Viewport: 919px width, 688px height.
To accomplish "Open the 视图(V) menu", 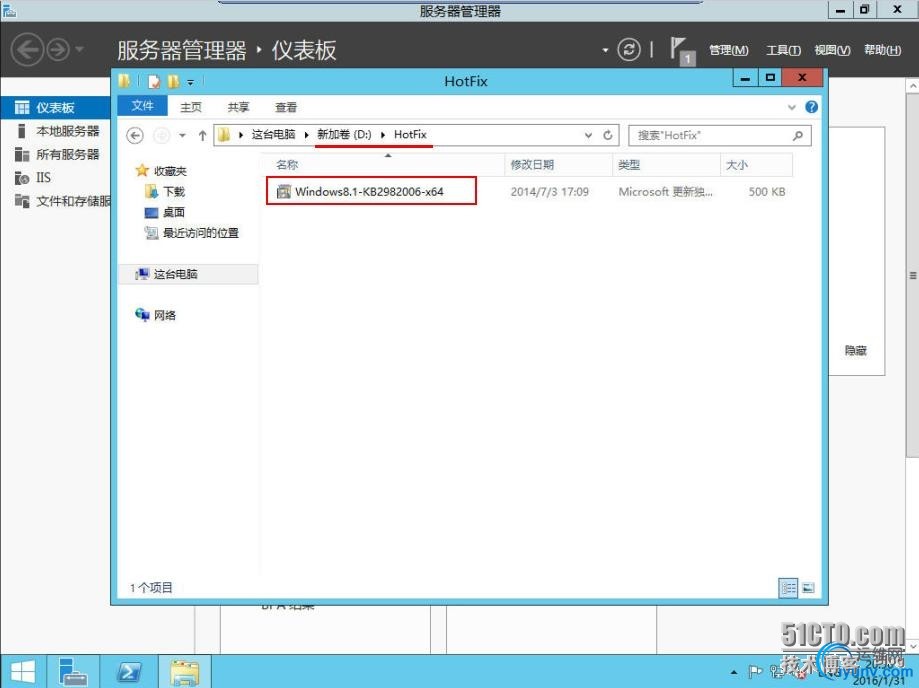I will tap(832, 50).
